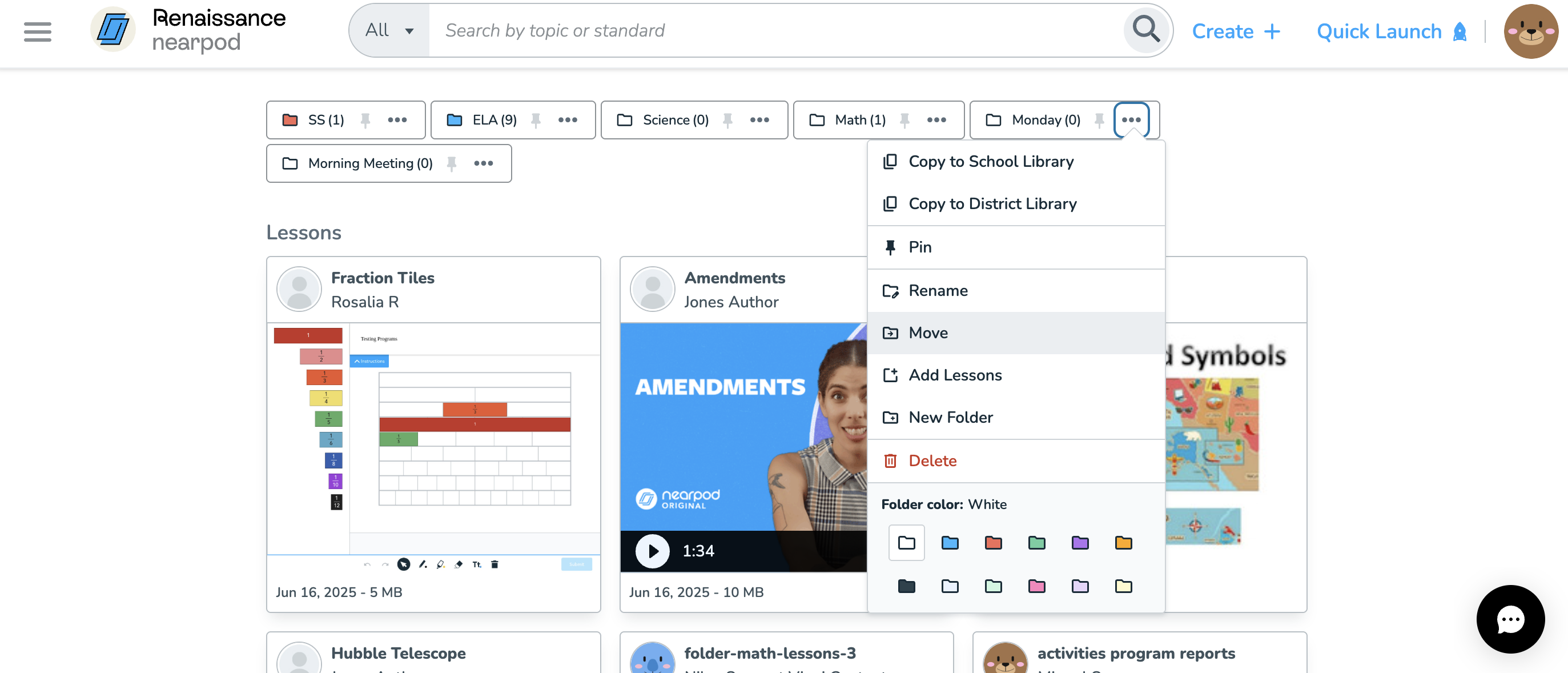Screen dimensions: 1568x673
Task: Select the light blue-white folder color
Action: pyautogui.click(x=950, y=586)
